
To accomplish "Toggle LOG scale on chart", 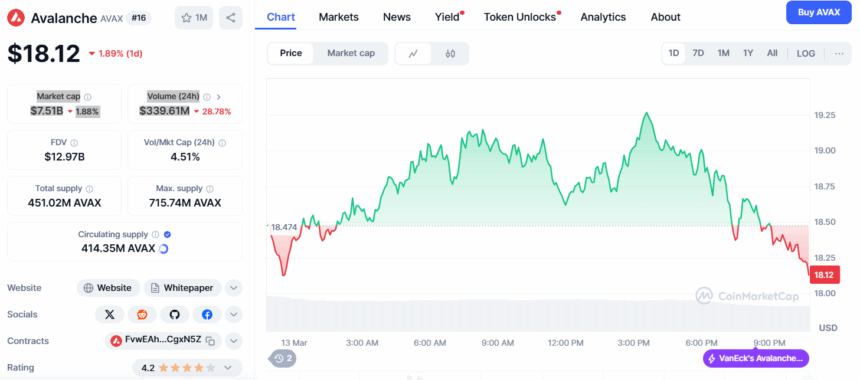I will (x=806, y=53).
